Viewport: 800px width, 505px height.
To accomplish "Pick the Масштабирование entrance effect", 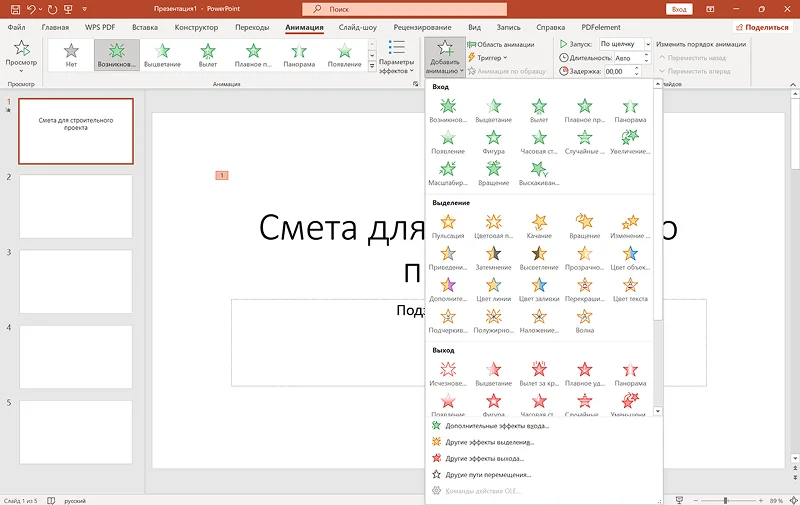I will [448, 172].
